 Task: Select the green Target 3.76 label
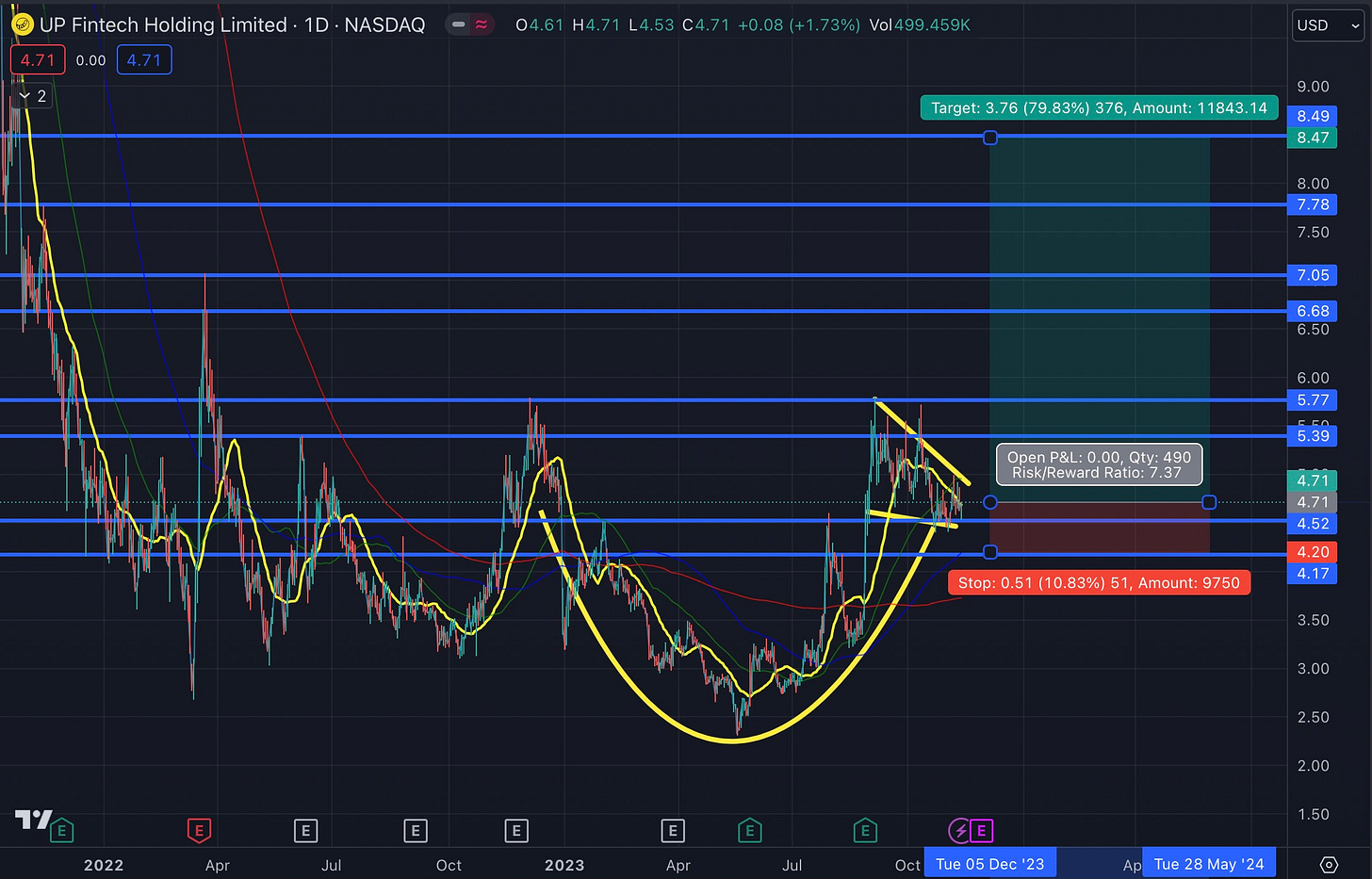coord(1099,108)
